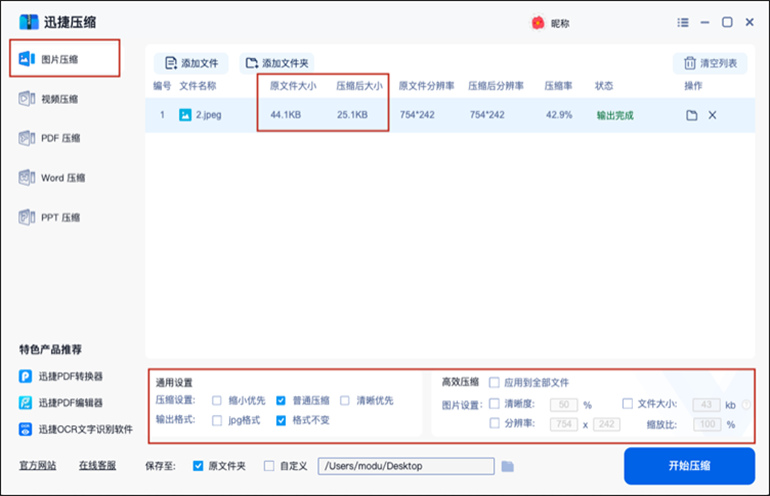Click the Word 压缩 sidebar icon
Screen dimensions: 770x496
coord(27,177)
